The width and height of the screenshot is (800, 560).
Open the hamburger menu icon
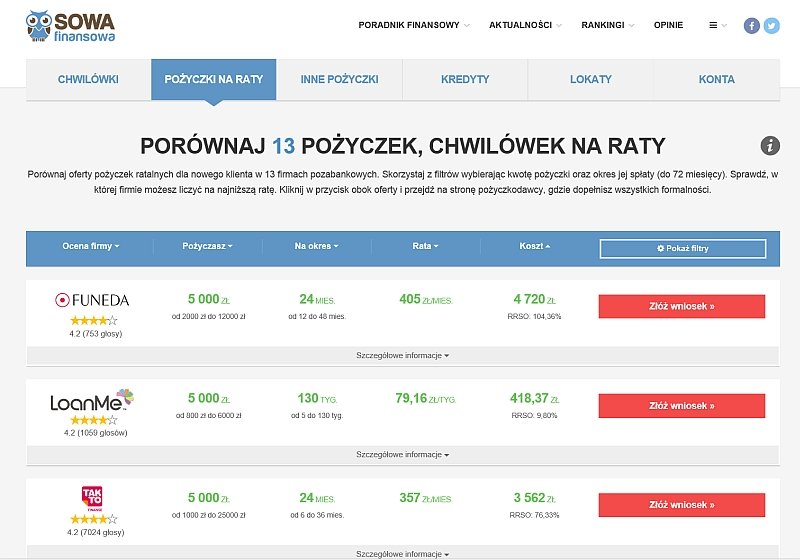point(713,25)
